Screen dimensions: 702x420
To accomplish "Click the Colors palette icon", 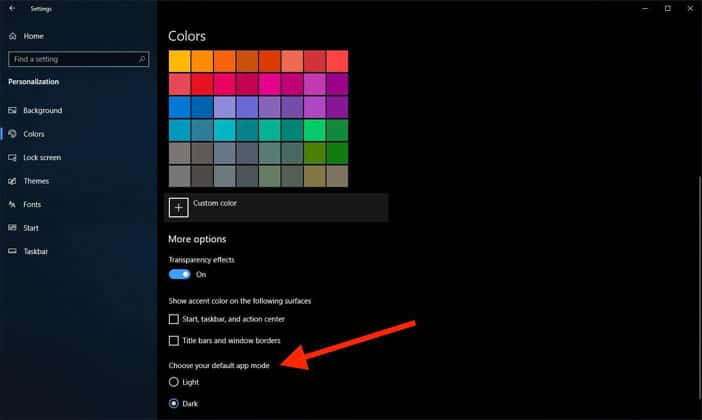I will tap(13, 133).
